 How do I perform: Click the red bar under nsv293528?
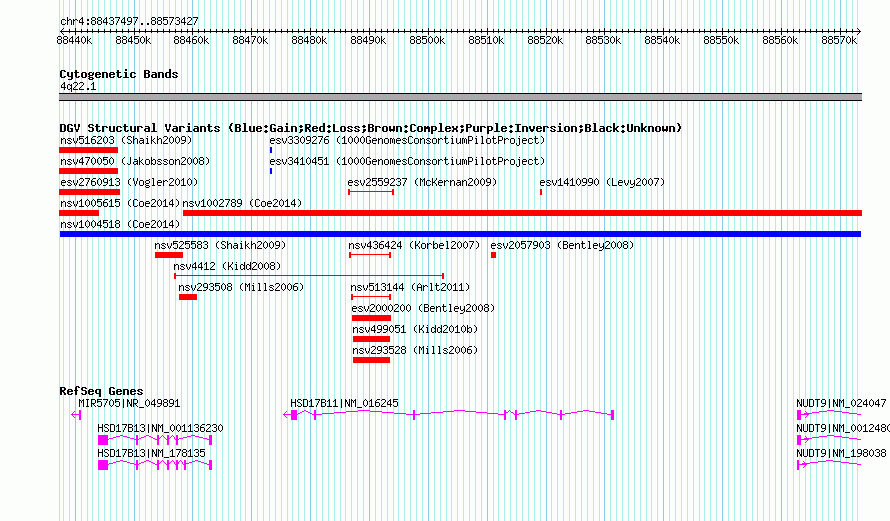(x=371, y=360)
